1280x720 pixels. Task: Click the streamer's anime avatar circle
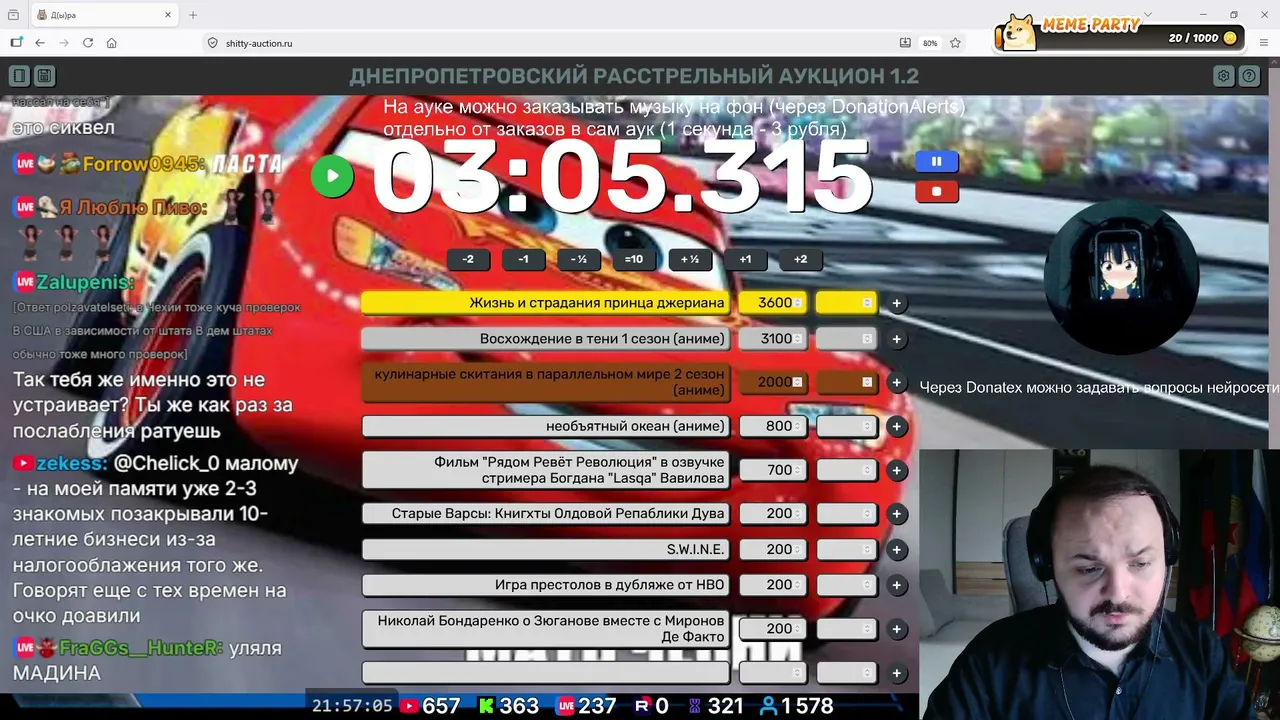click(1121, 277)
